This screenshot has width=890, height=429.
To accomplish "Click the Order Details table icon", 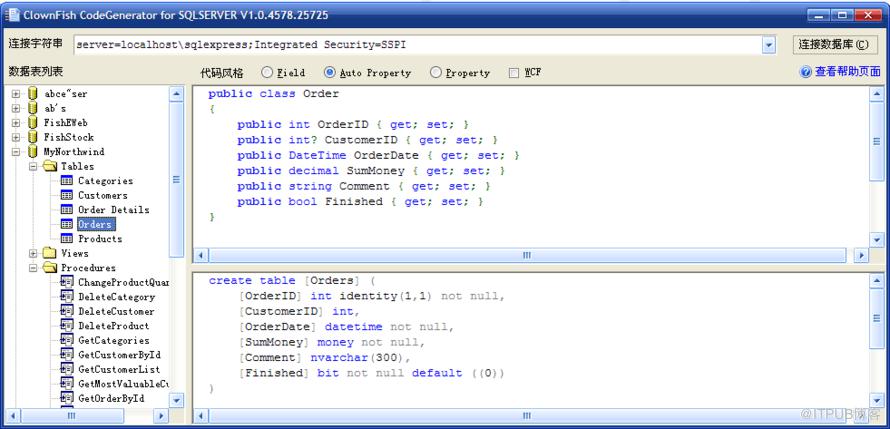I will click(66, 209).
